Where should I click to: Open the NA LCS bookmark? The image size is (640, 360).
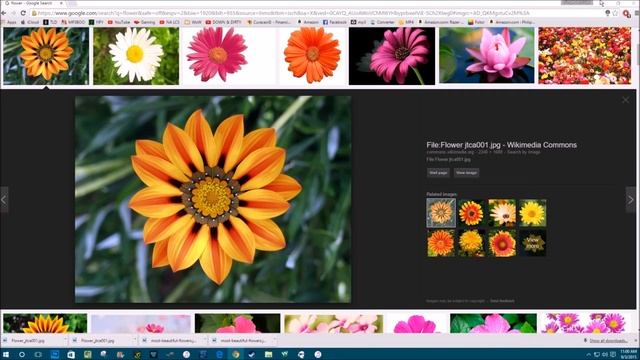[169, 22]
